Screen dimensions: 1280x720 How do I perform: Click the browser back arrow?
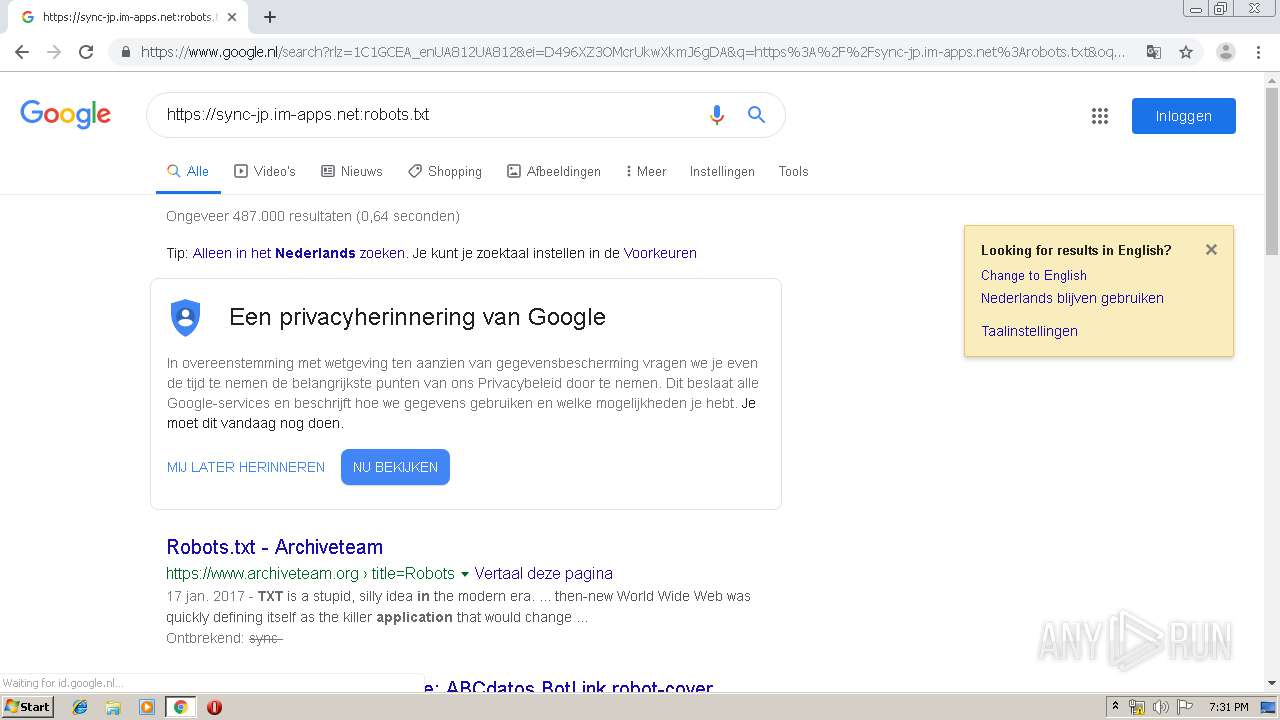click(22, 52)
